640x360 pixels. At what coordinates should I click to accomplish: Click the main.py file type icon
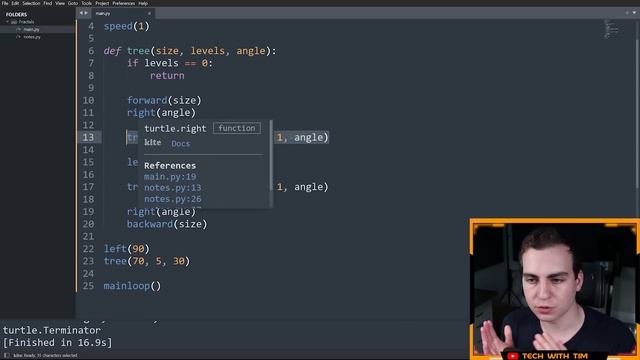18,29
